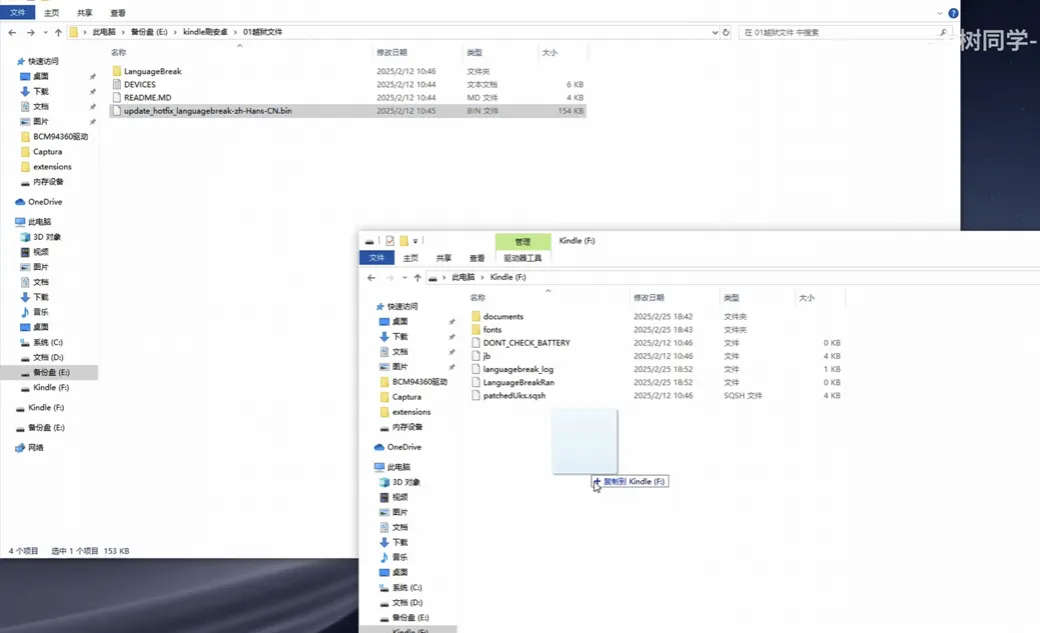
Task: Select languagebreak_log file on Kindle
Action: point(518,370)
